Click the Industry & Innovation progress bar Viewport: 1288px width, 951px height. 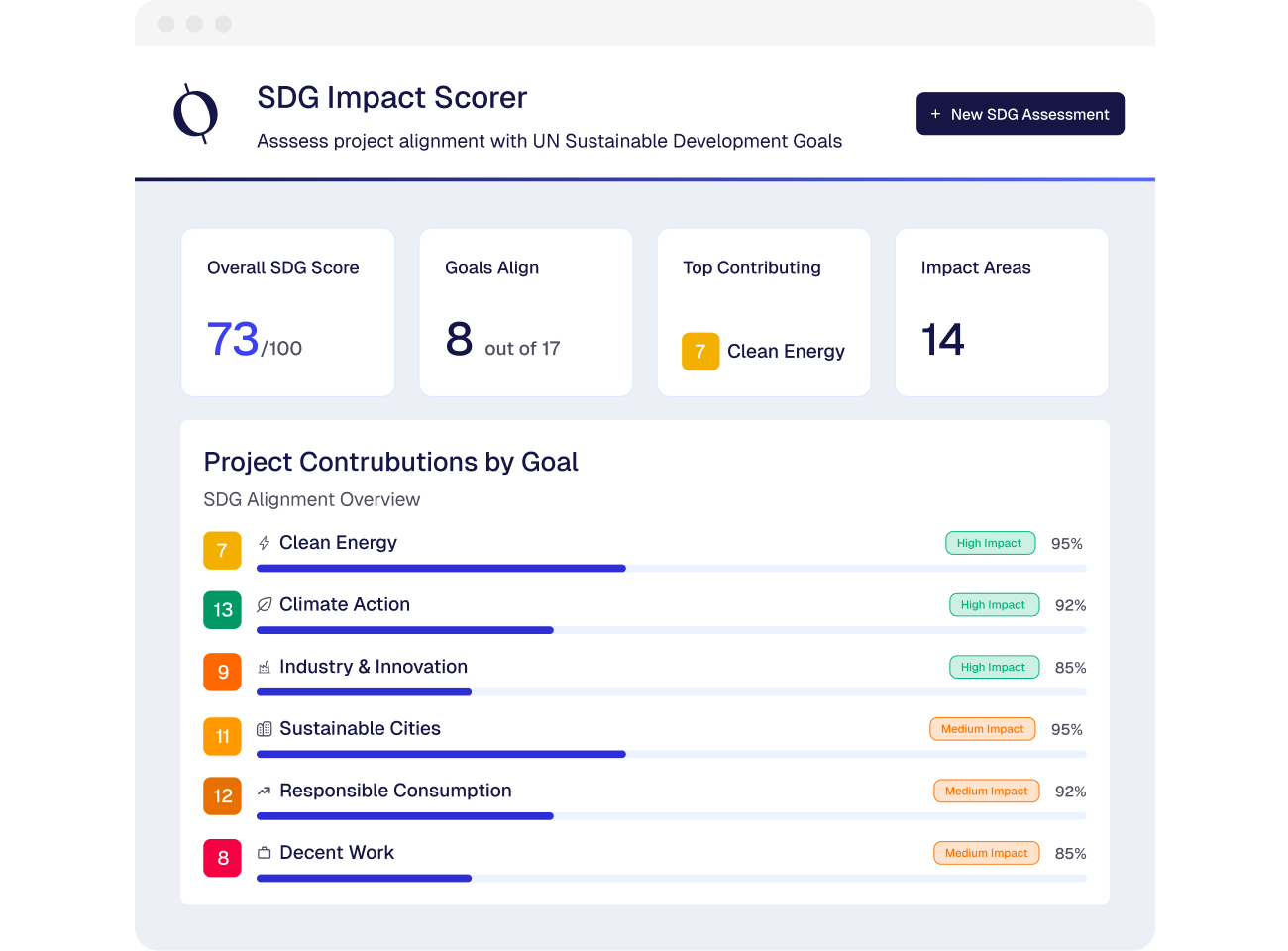[671, 692]
